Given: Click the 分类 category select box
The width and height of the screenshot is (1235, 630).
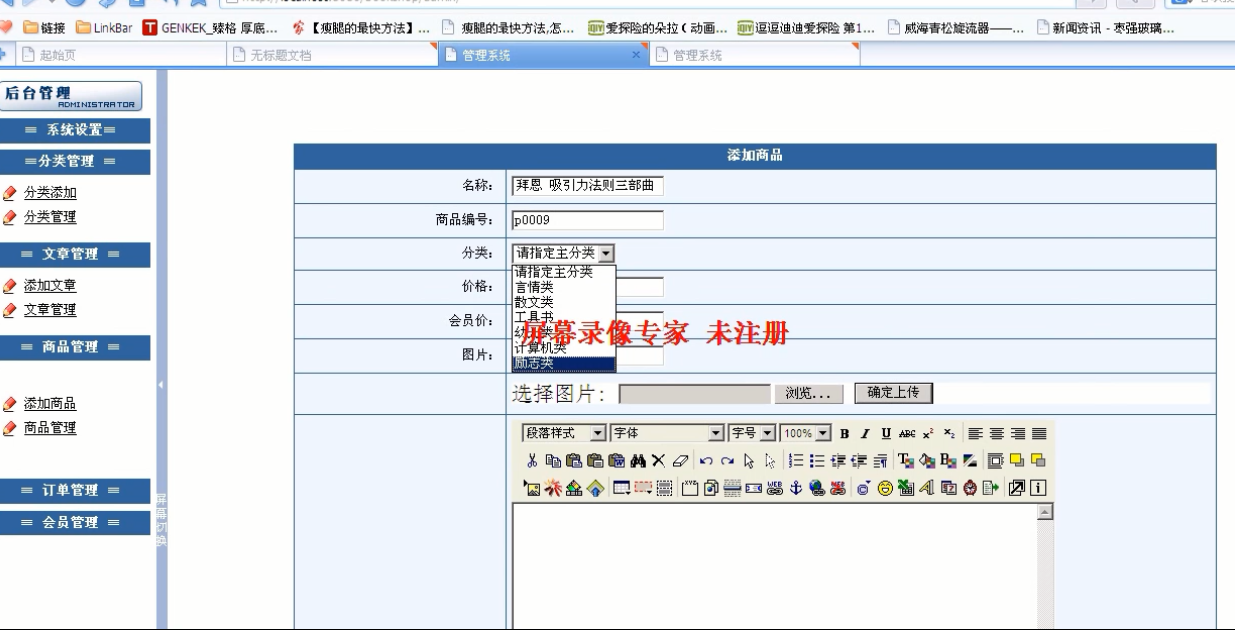Looking at the screenshot, I should coord(564,254).
